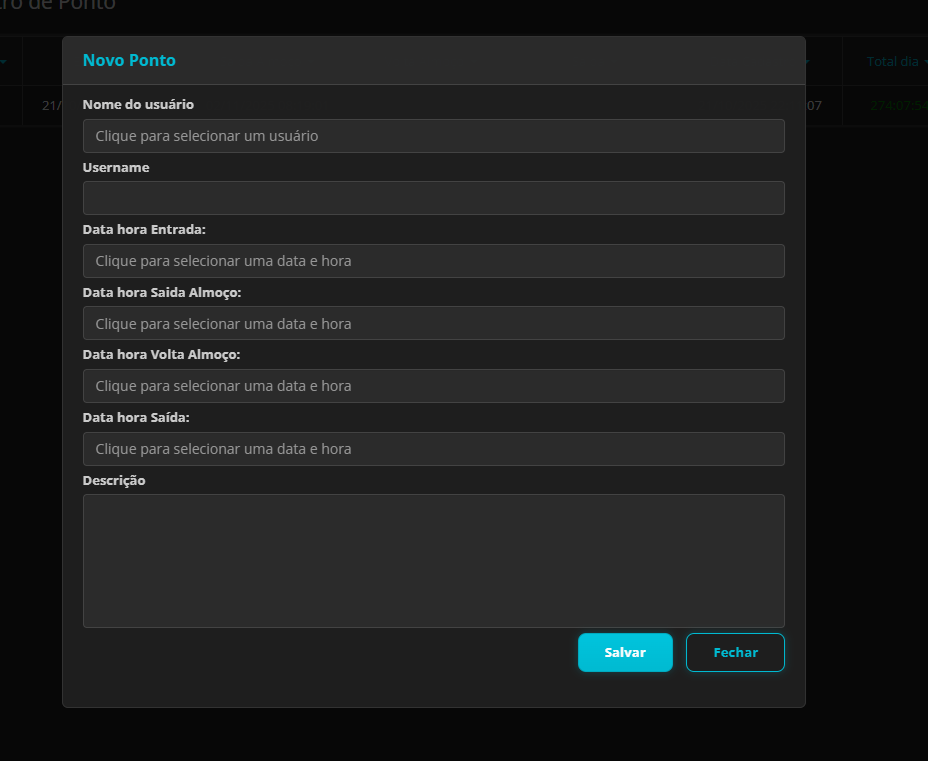928x761 pixels.
Task: Open the 'Data hora Saída' date picker
Action: click(433, 448)
